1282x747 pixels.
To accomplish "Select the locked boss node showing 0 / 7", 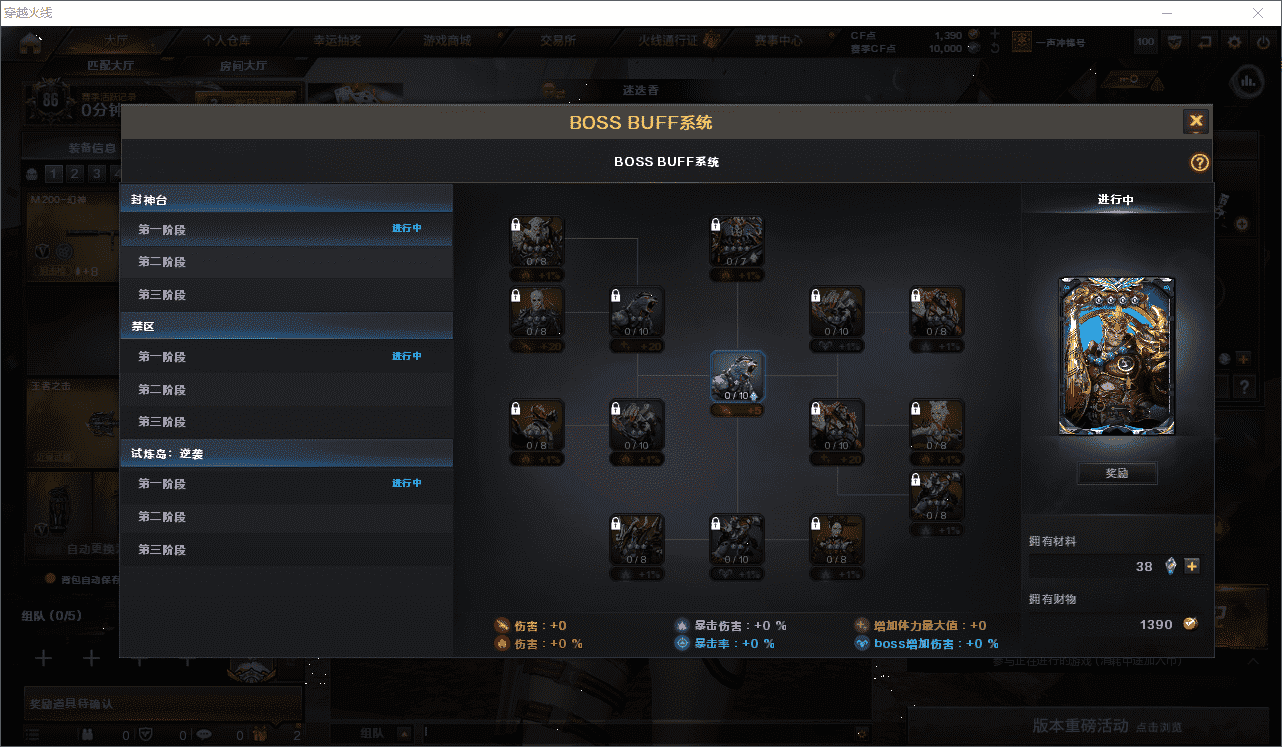I will tap(738, 242).
